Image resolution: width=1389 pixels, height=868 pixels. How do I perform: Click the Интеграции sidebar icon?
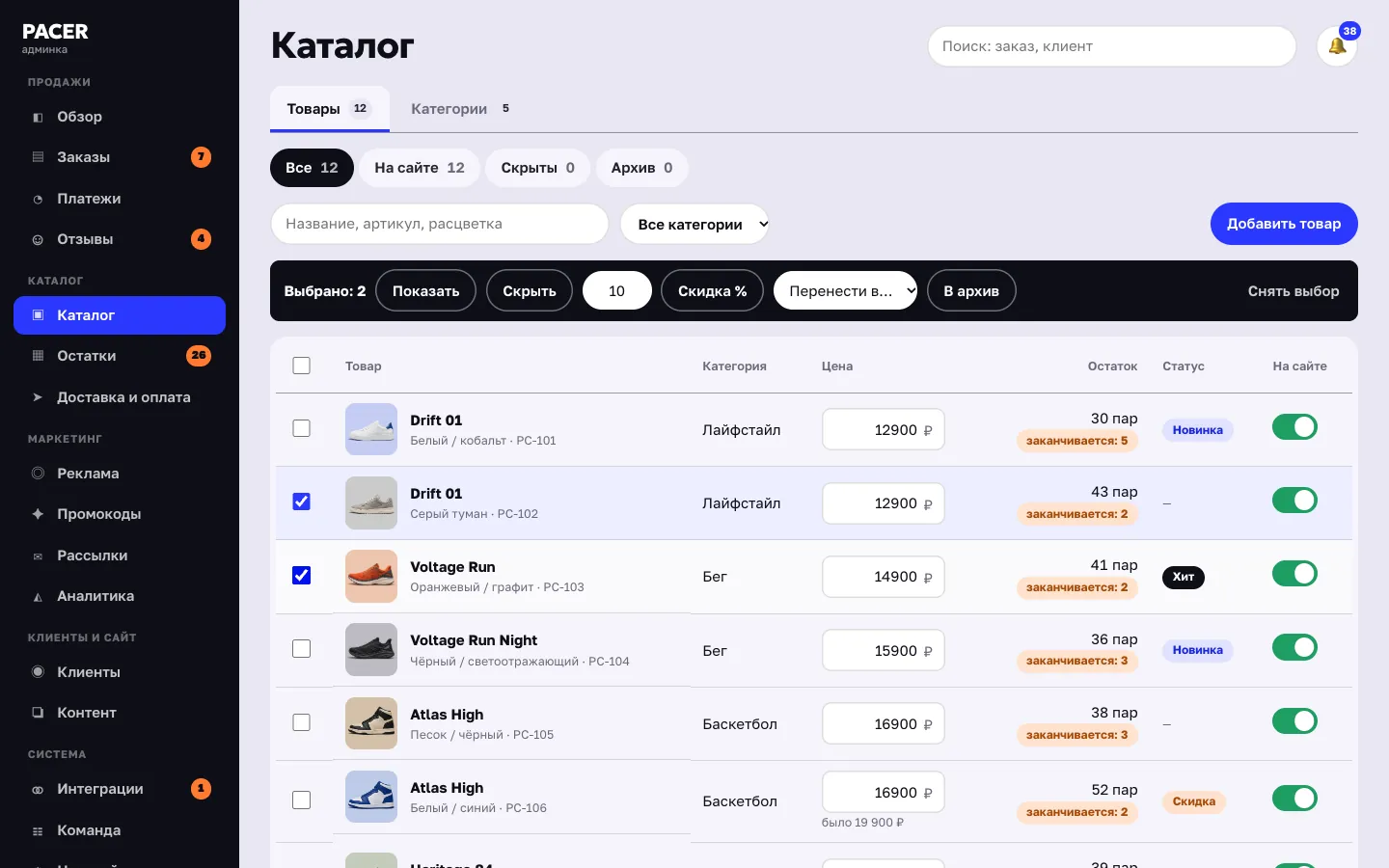38,789
